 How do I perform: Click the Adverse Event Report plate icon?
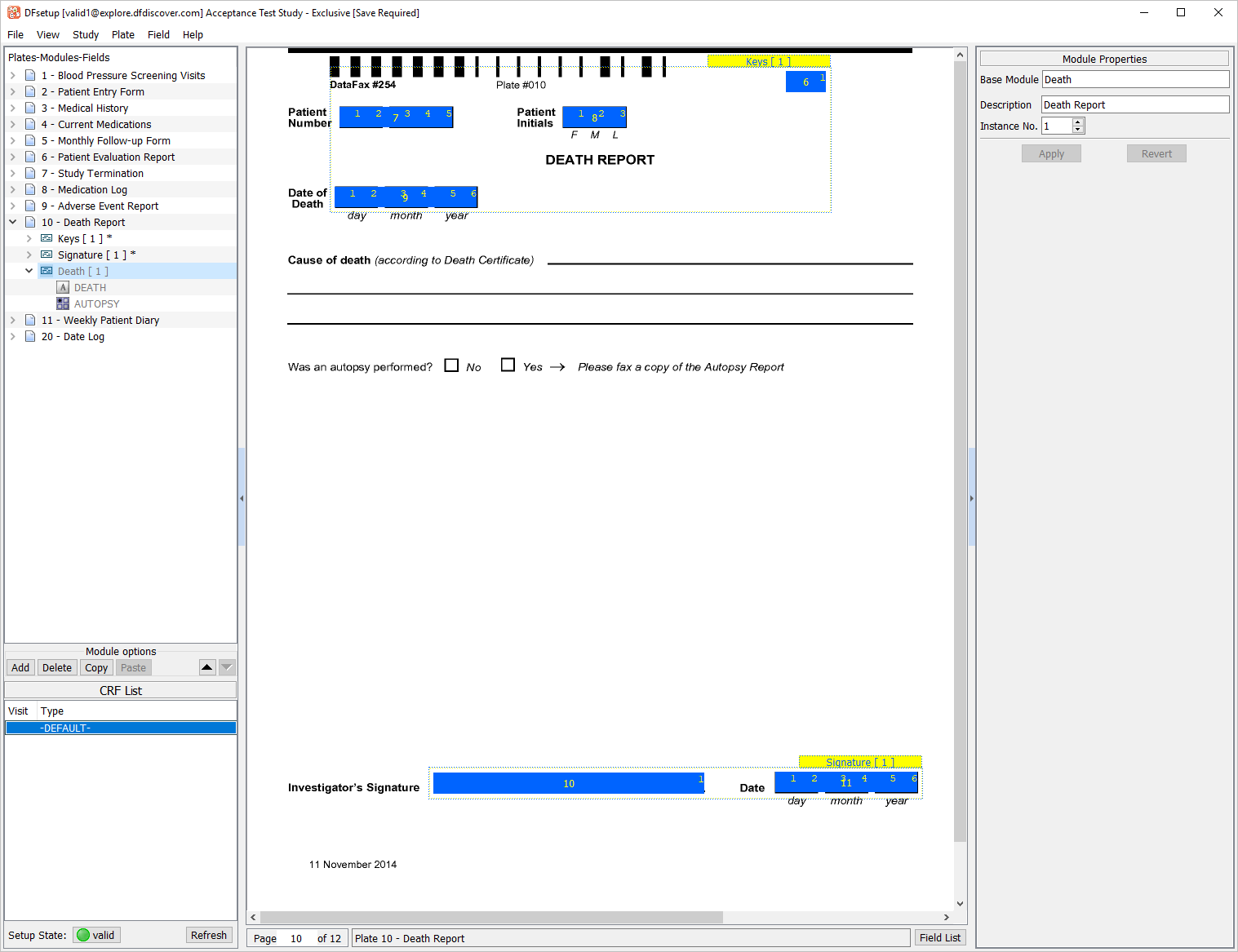pyautogui.click(x=30, y=206)
